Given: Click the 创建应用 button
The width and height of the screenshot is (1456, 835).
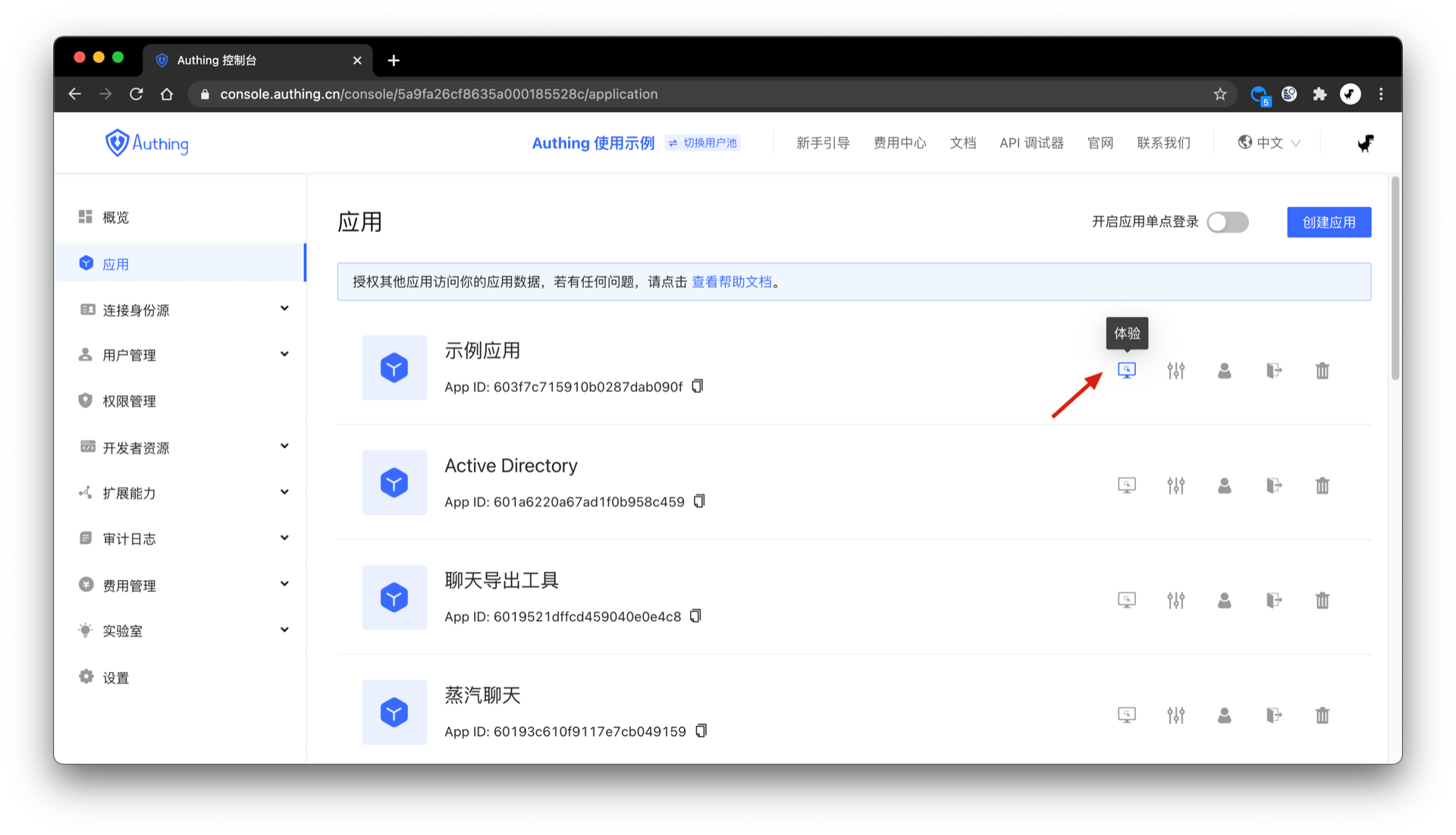Looking at the screenshot, I should pyautogui.click(x=1329, y=222).
